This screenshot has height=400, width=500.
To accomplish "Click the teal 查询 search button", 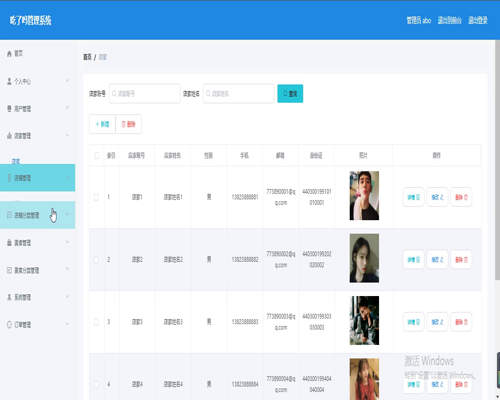I will (x=290, y=94).
